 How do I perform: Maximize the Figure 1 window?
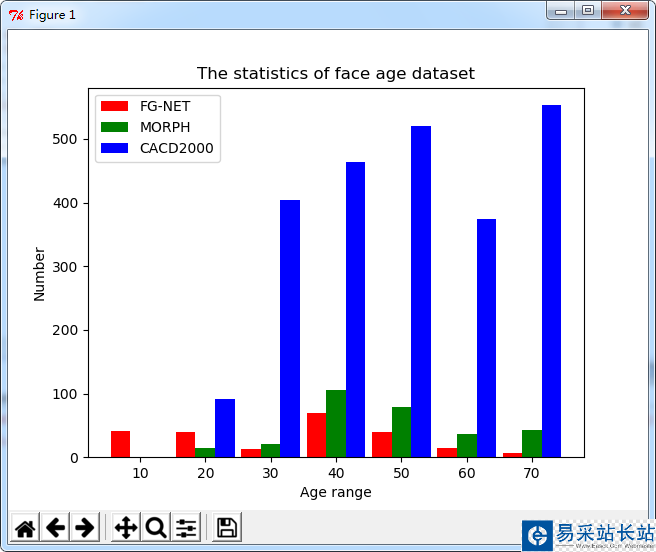tap(588, 11)
